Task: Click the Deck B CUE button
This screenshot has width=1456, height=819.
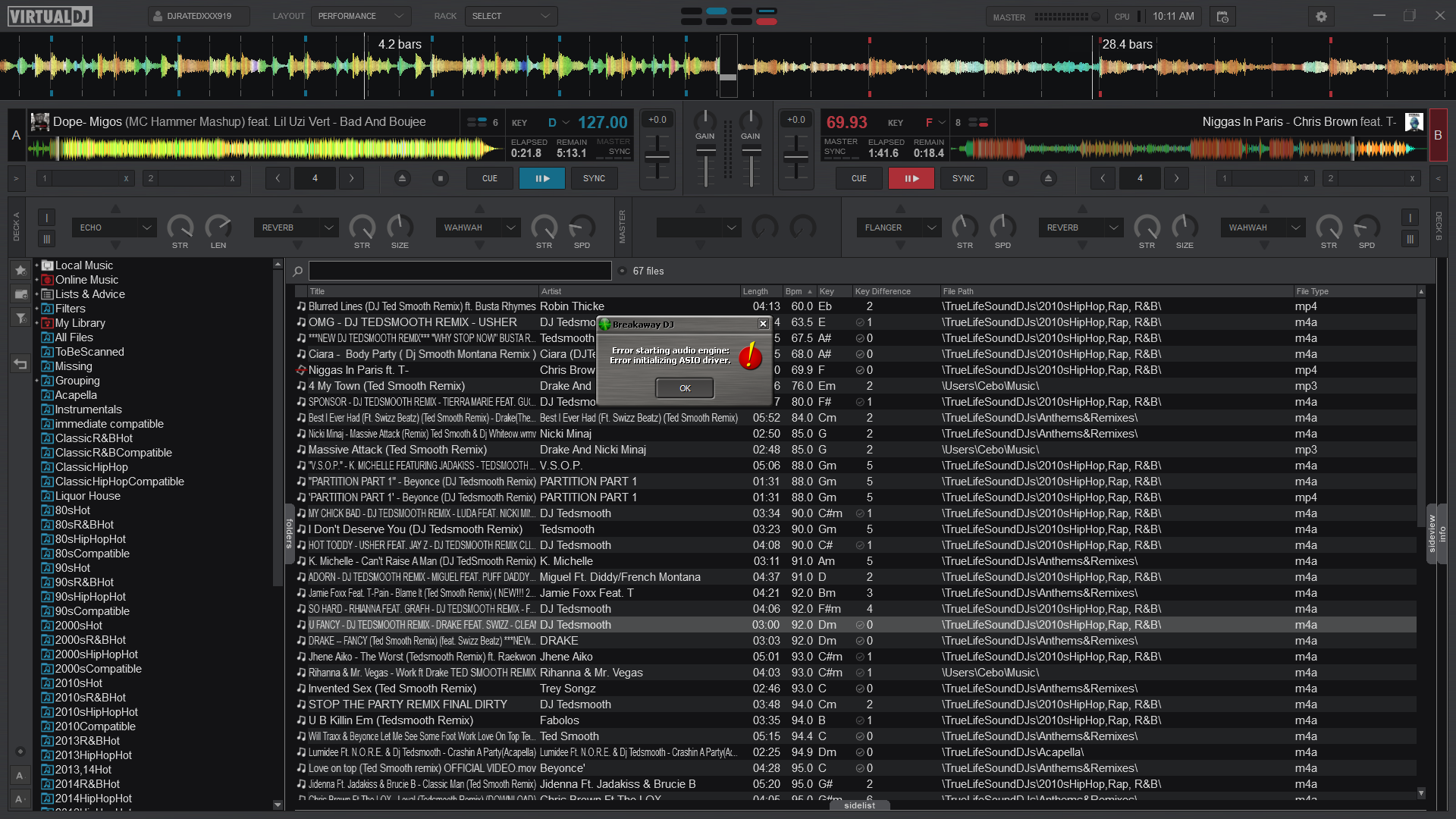Action: click(859, 179)
